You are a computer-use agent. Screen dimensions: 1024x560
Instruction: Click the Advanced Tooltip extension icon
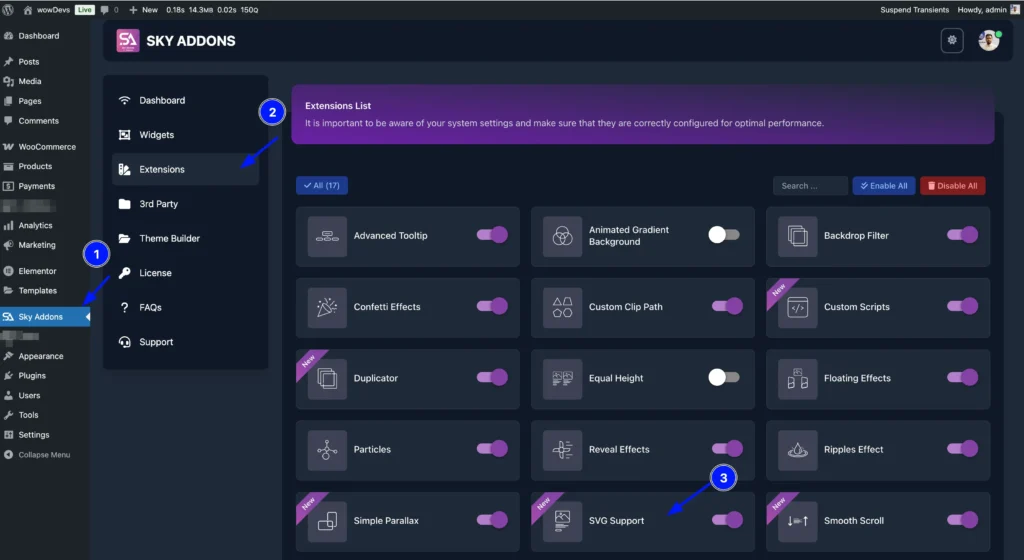tap(327, 236)
